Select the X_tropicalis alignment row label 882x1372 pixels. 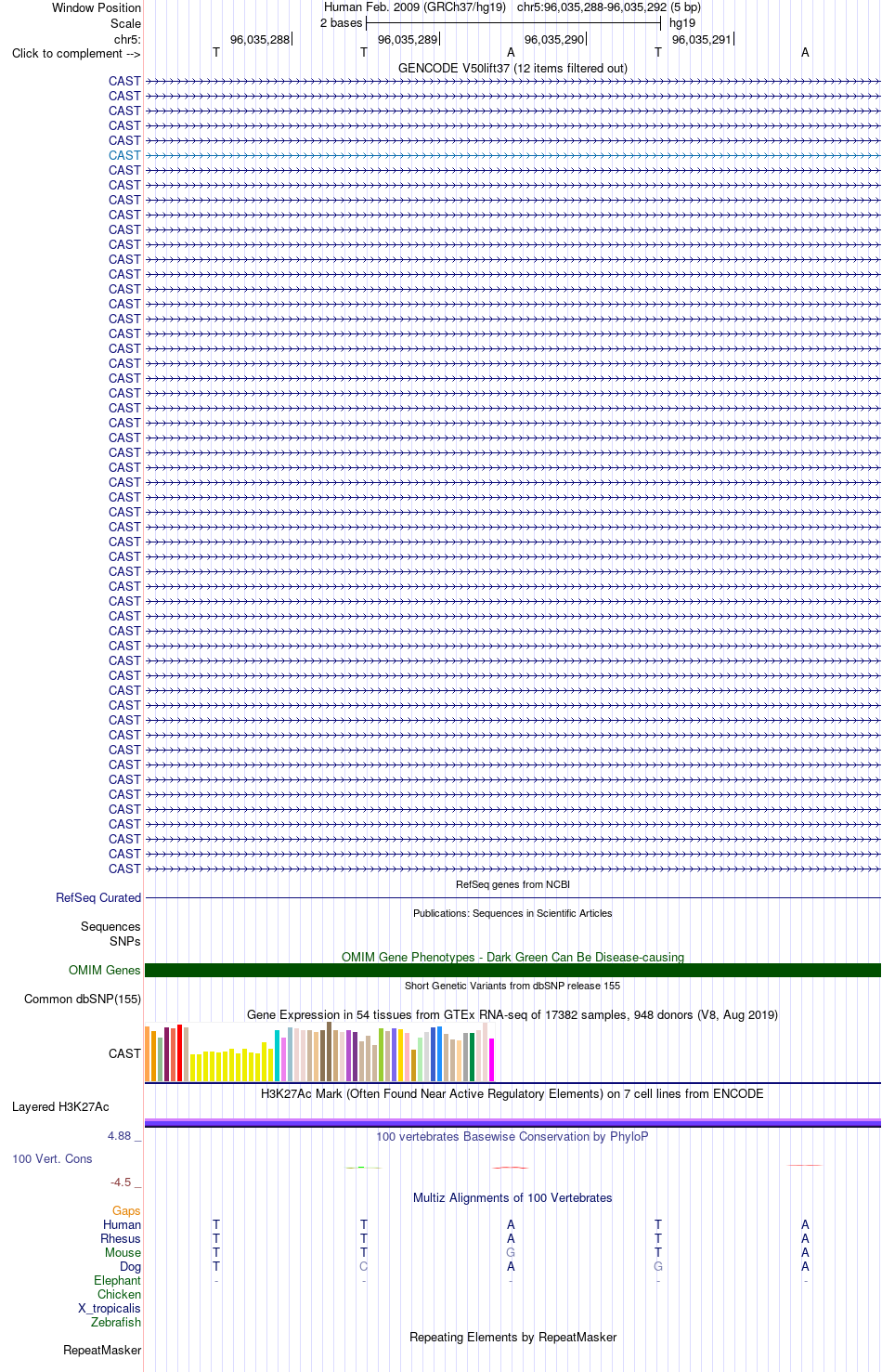(110, 1308)
